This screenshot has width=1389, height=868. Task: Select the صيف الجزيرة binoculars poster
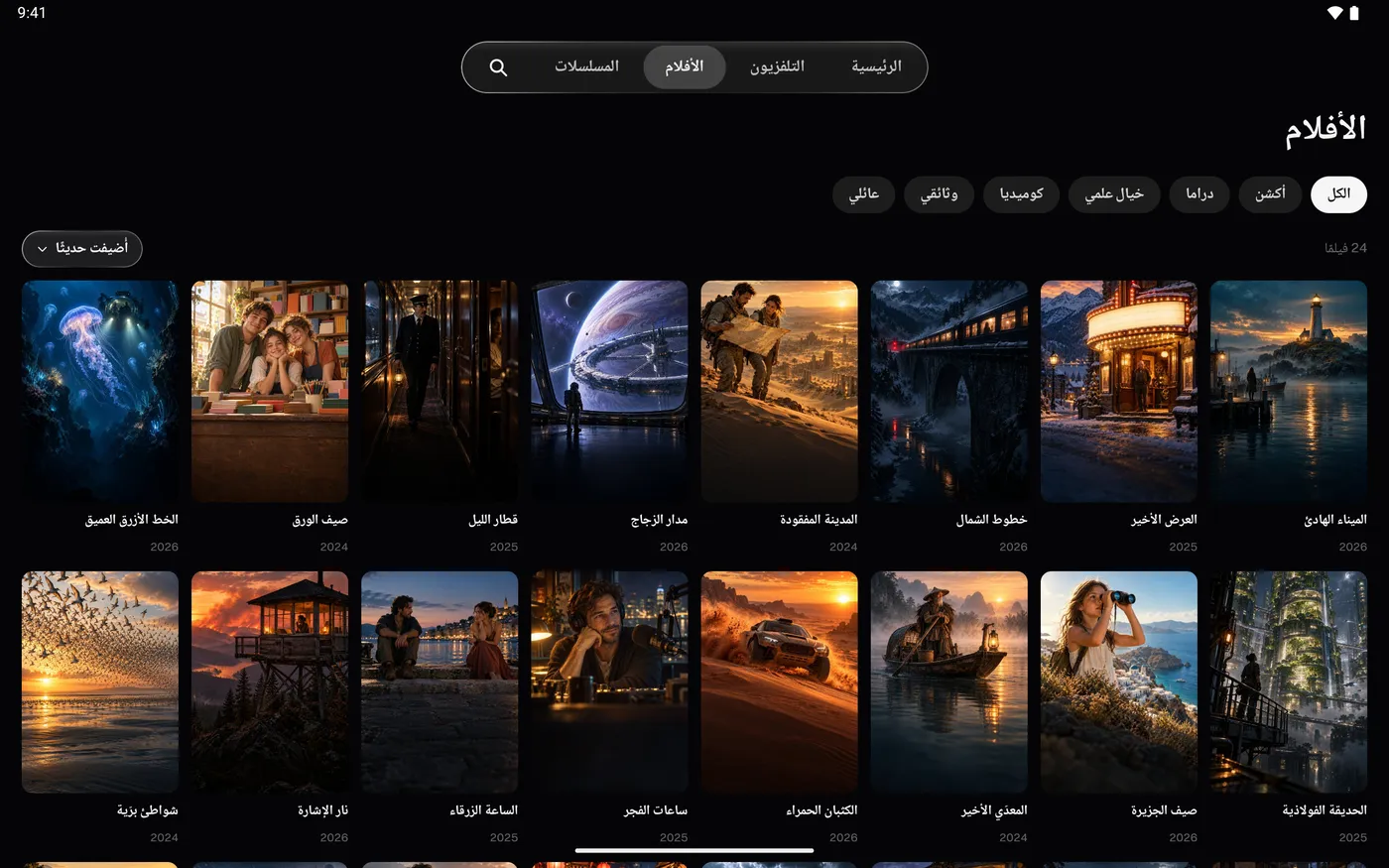(1119, 682)
